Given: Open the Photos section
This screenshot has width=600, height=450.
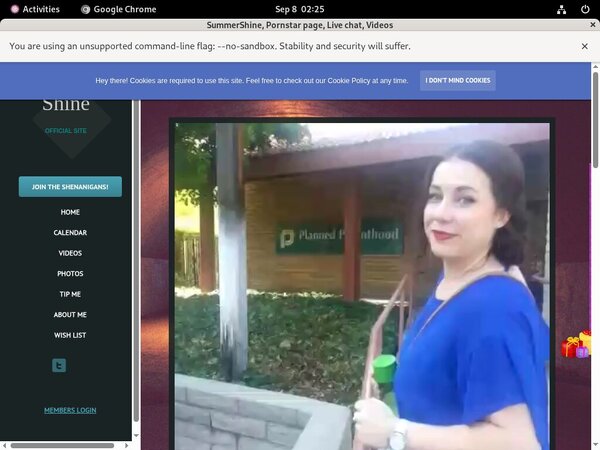Looking at the screenshot, I should click(x=70, y=274).
